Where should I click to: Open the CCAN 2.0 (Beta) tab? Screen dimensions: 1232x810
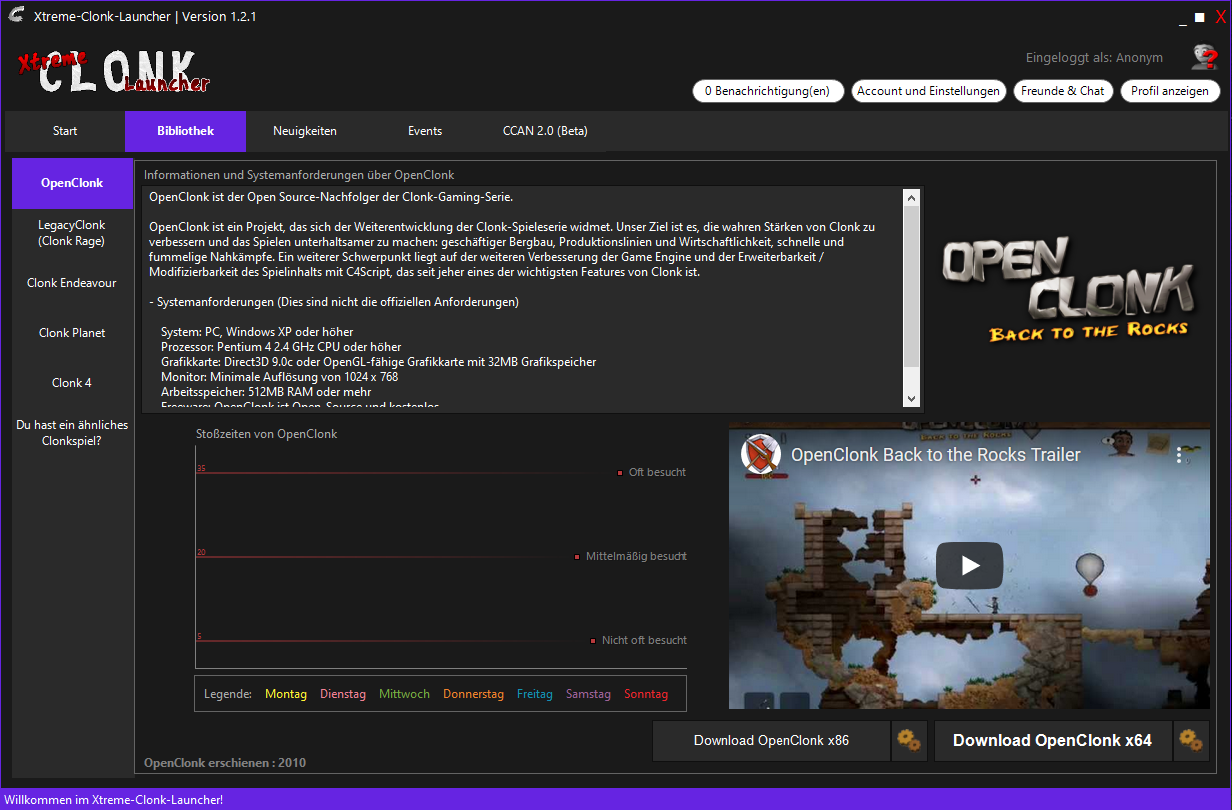point(545,131)
